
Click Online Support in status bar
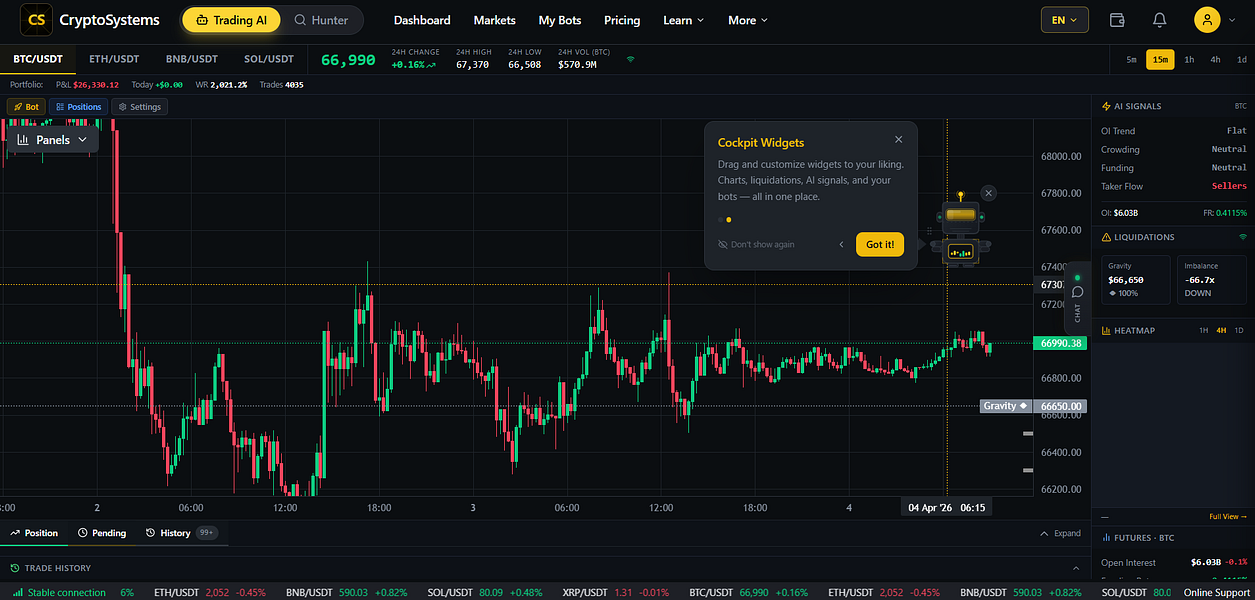point(1217,593)
